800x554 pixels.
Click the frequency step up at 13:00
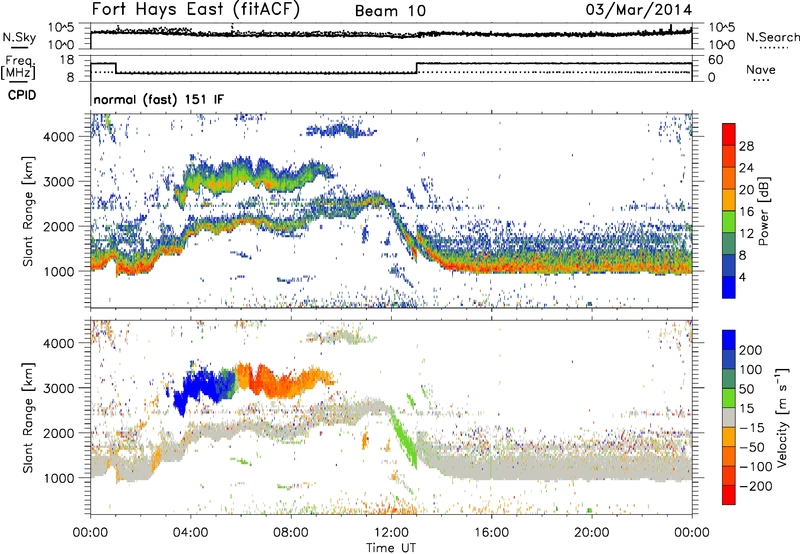coord(417,68)
